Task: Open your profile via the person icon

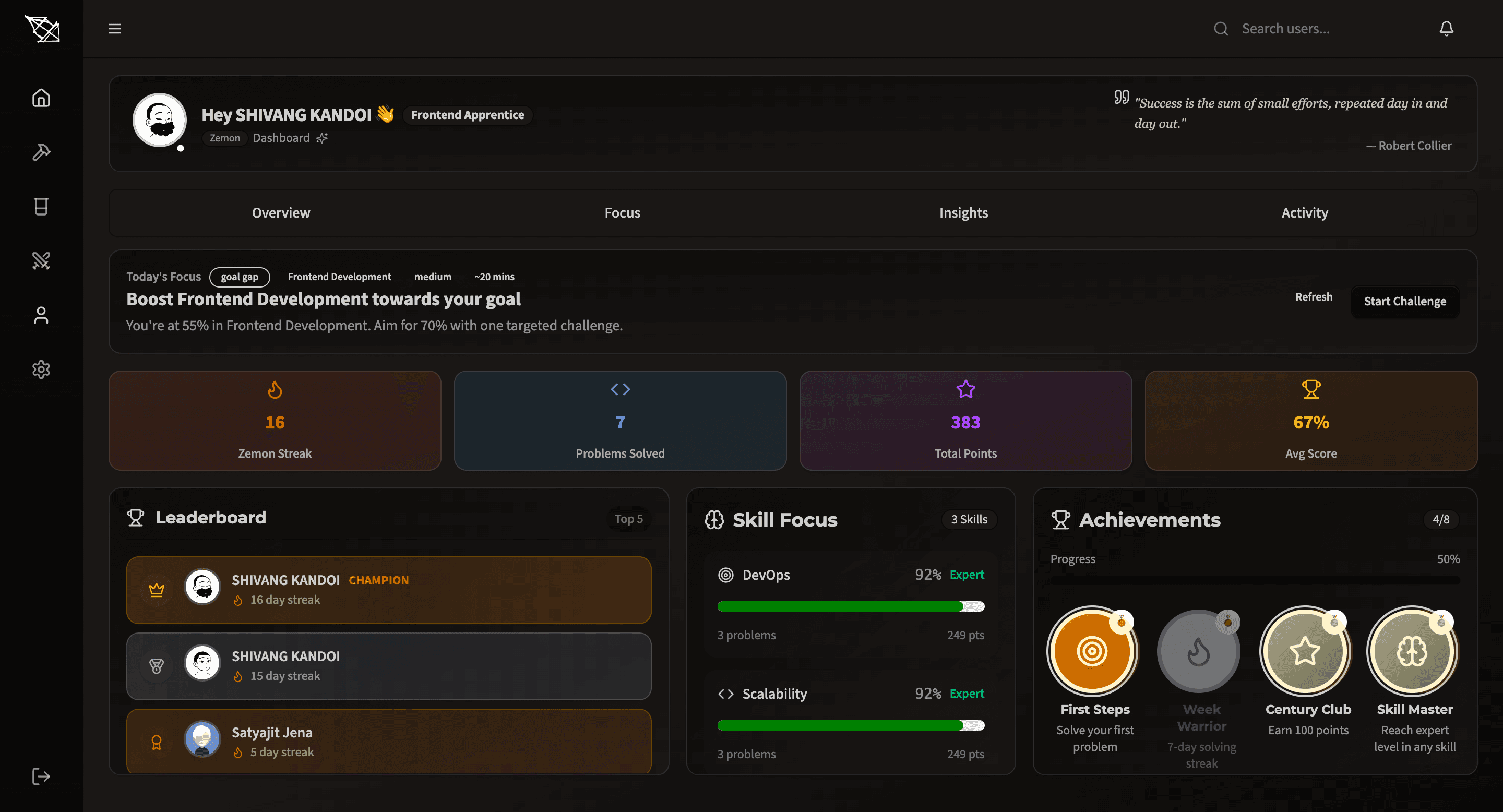Action: pyautogui.click(x=41, y=315)
